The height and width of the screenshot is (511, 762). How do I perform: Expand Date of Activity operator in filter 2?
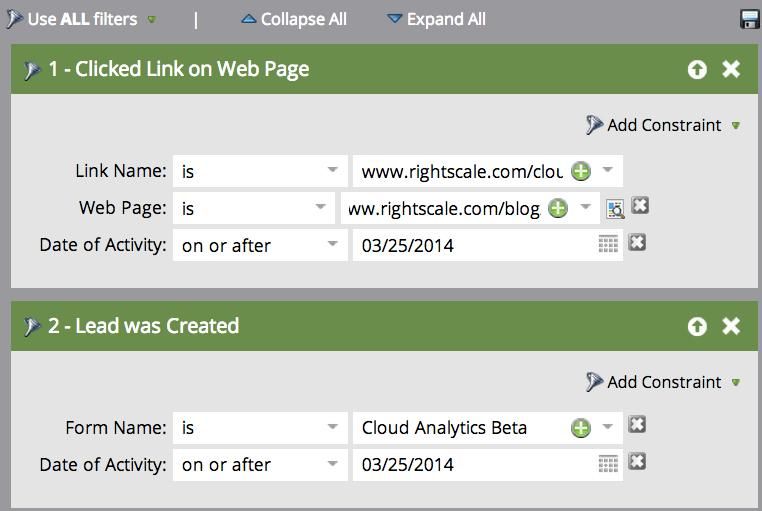click(332, 464)
